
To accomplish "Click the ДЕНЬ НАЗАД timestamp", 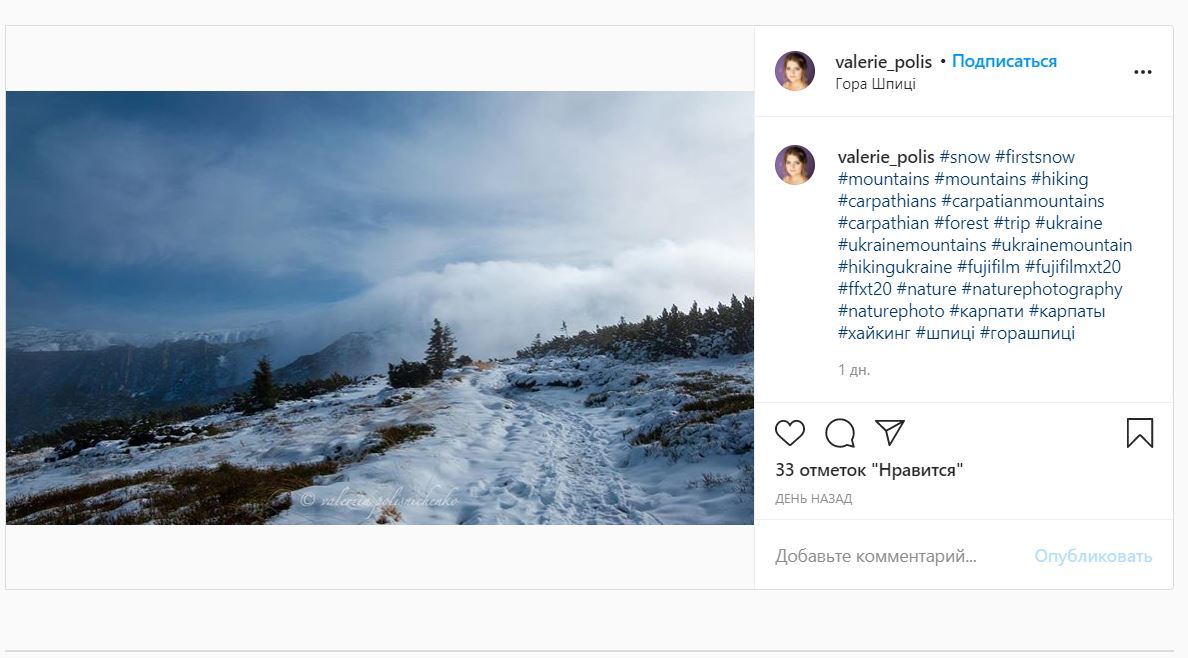I will tap(813, 499).
